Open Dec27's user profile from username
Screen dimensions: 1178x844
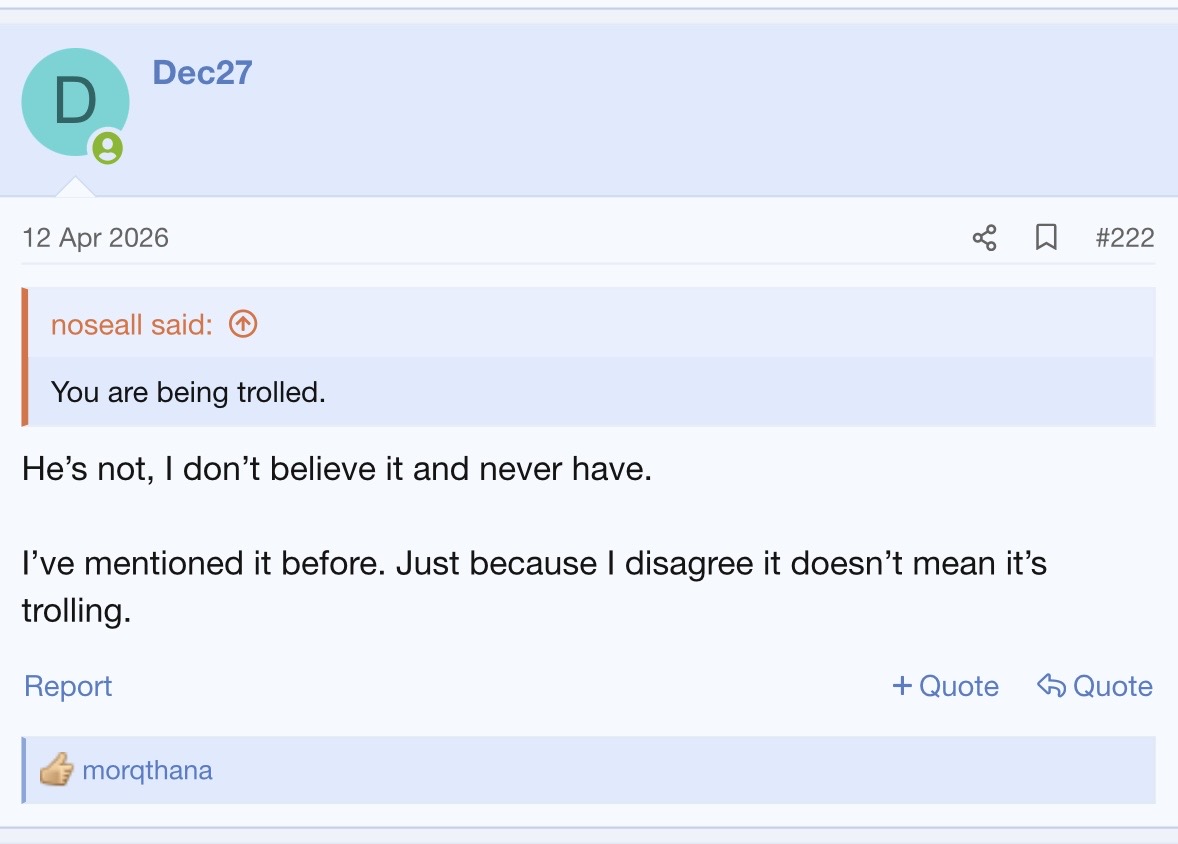(x=202, y=73)
